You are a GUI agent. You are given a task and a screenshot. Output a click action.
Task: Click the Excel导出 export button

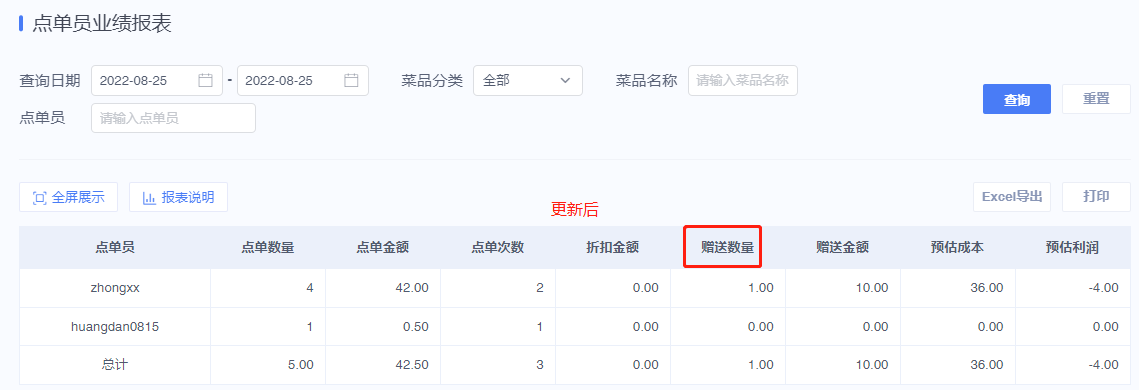pos(1012,197)
